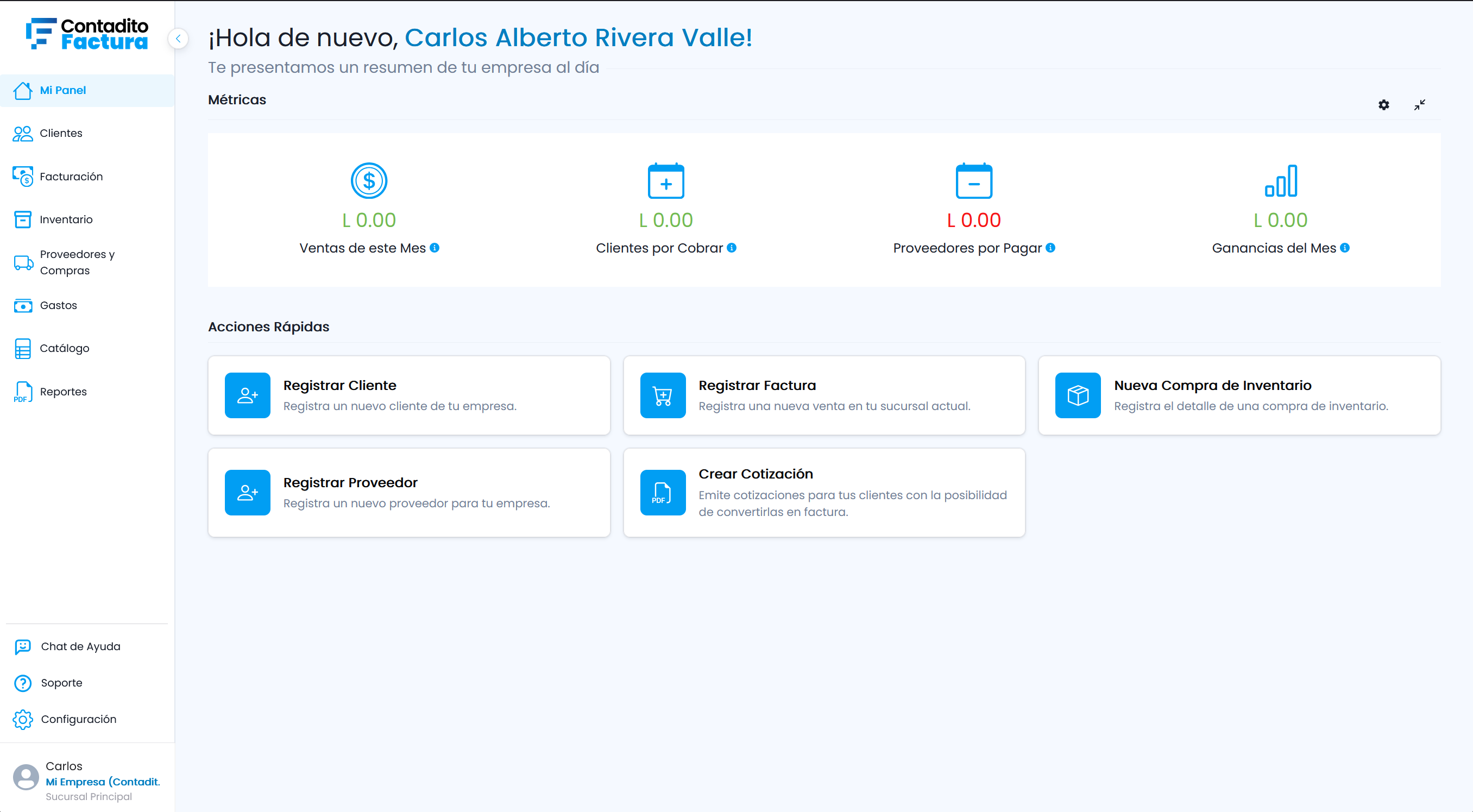Image resolution: width=1473 pixels, height=812 pixels.
Task: Go to Facturación in the sidebar
Action: point(87,177)
